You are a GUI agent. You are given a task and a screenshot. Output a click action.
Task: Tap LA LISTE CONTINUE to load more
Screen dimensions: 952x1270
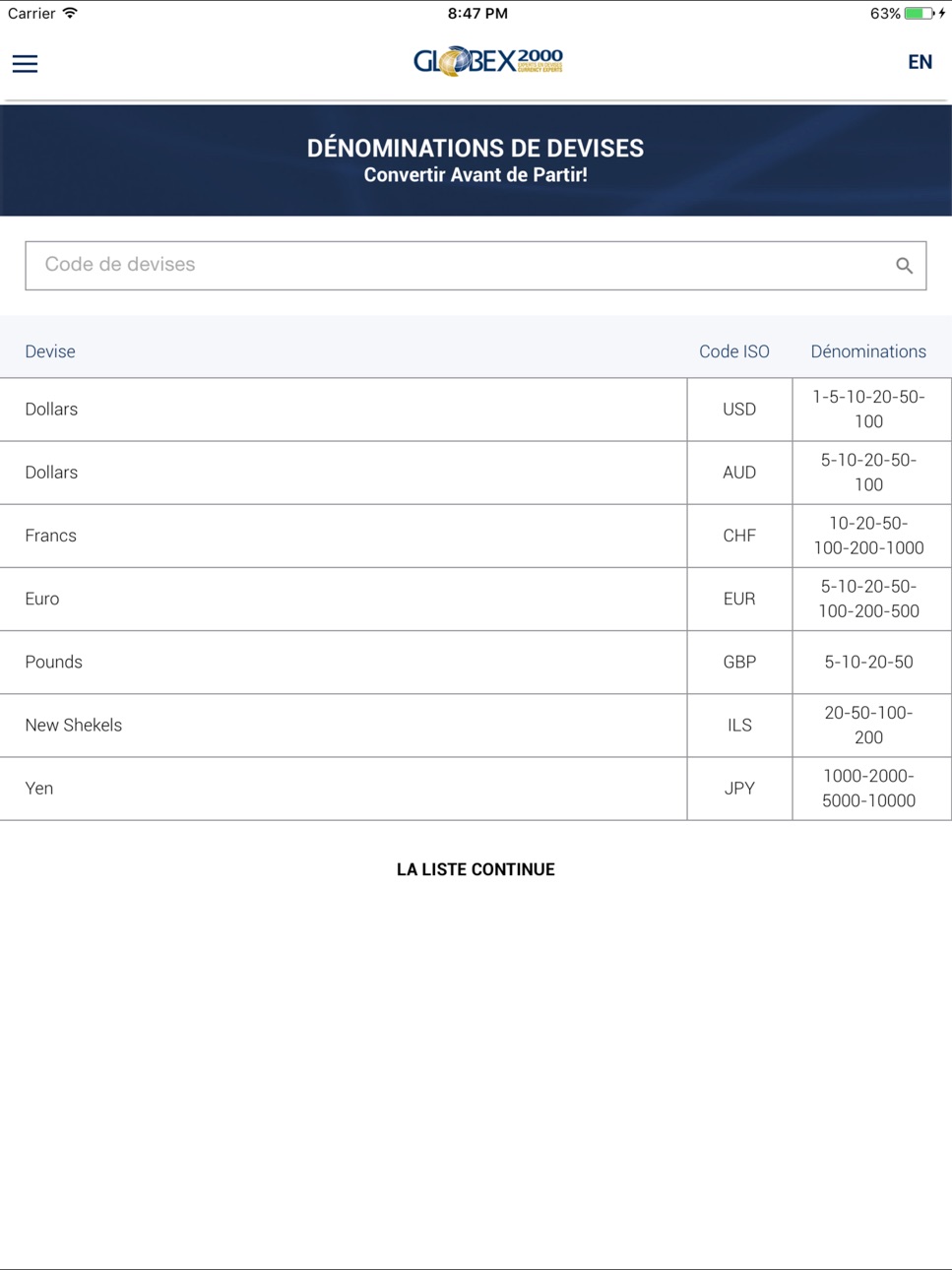[476, 869]
